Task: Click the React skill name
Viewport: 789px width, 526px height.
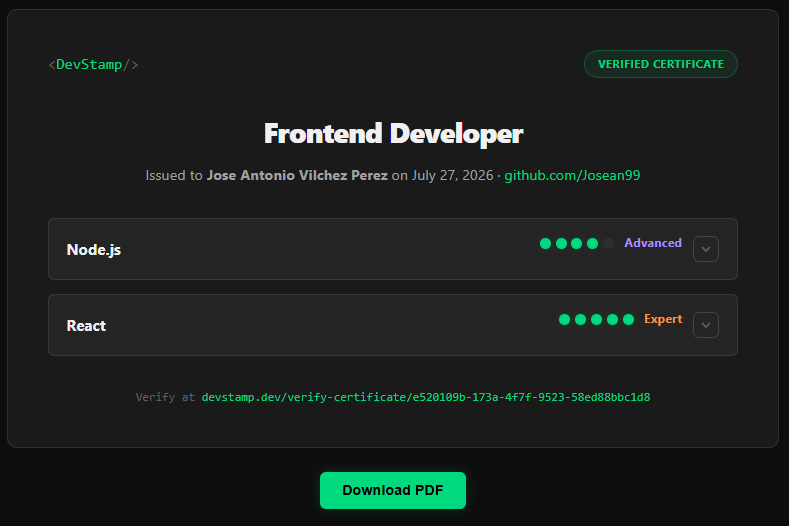Action: click(86, 326)
